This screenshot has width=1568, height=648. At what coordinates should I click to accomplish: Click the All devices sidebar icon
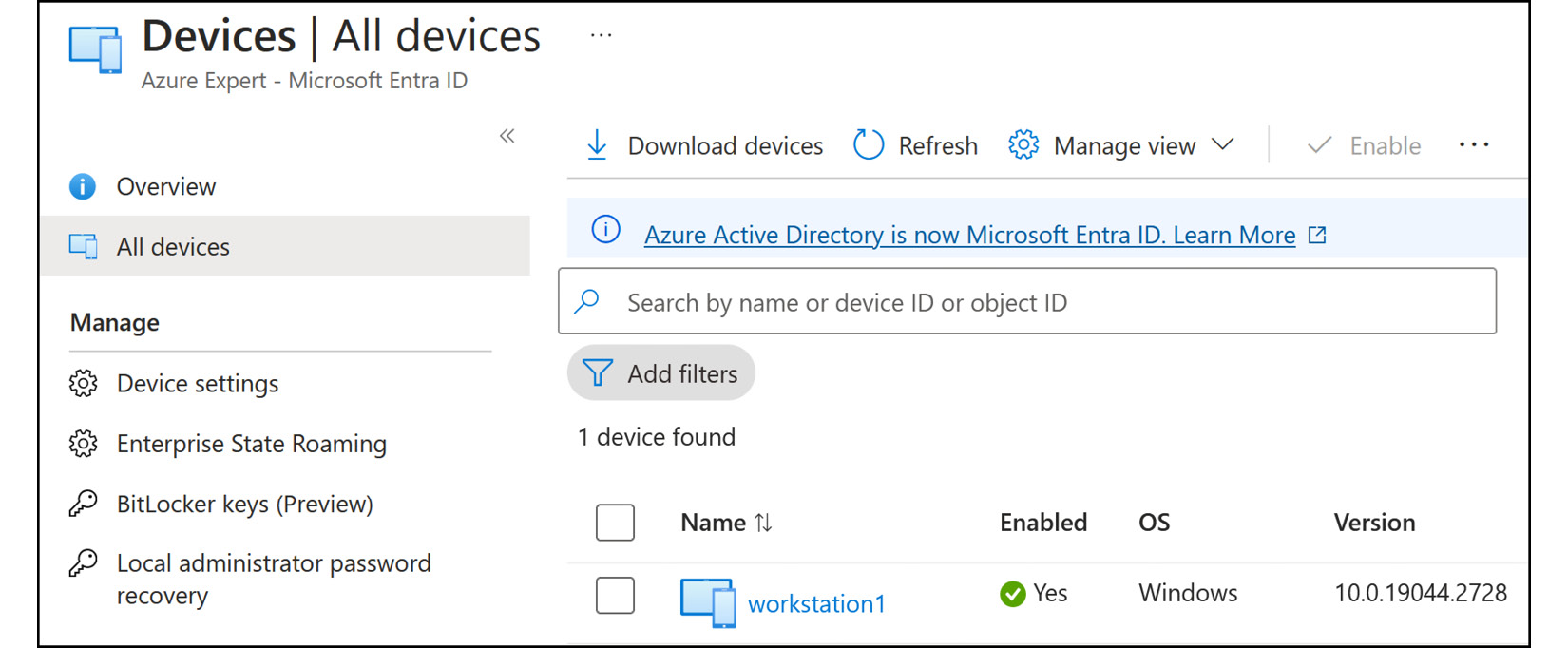tap(83, 246)
